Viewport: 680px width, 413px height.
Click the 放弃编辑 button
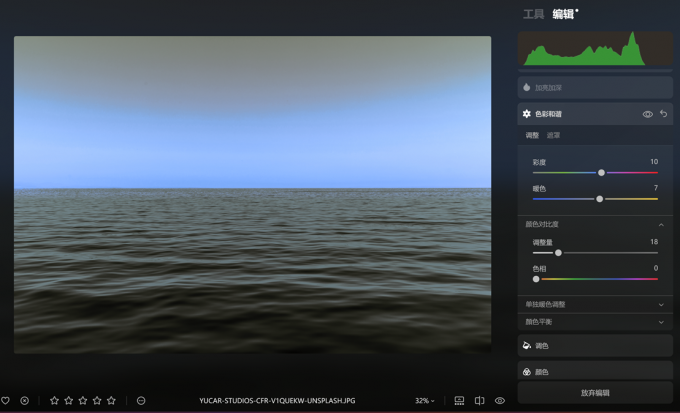pos(595,393)
